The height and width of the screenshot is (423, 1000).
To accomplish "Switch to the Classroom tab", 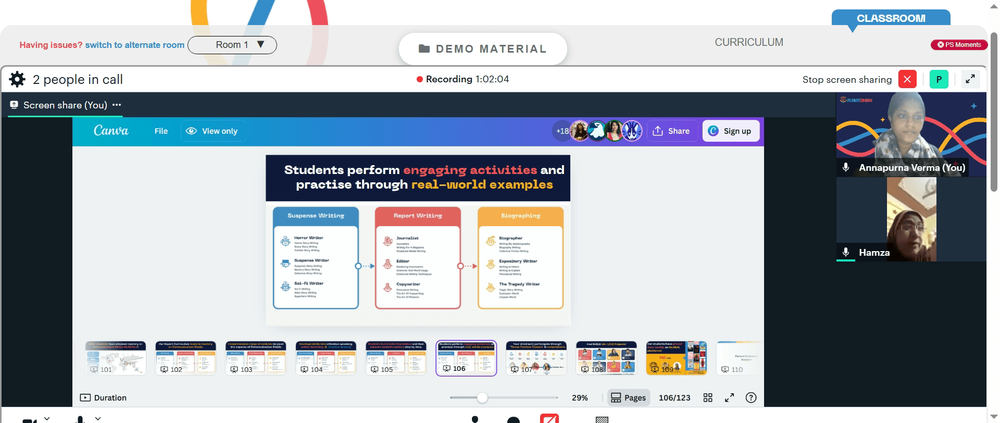I will [891, 19].
